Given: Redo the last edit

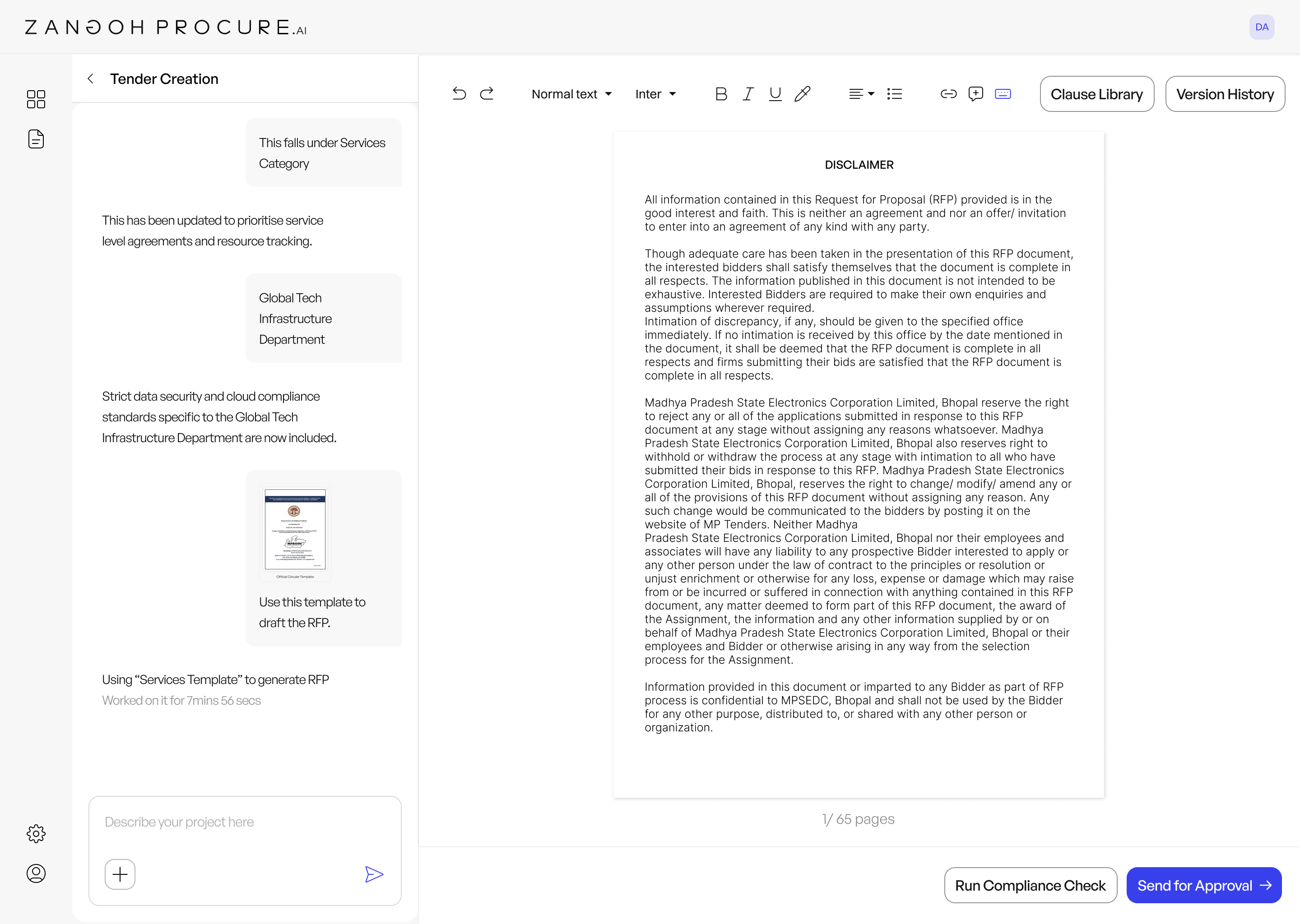Looking at the screenshot, I should pos(487,94).
